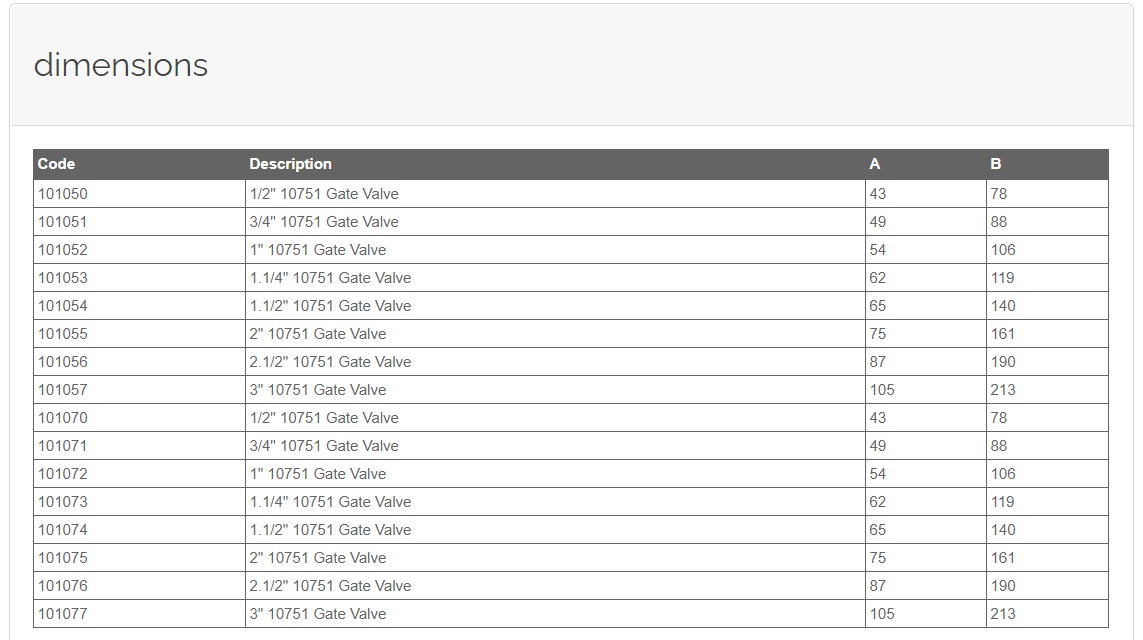
Task: Click the B column header
Action: coord(996,164)
